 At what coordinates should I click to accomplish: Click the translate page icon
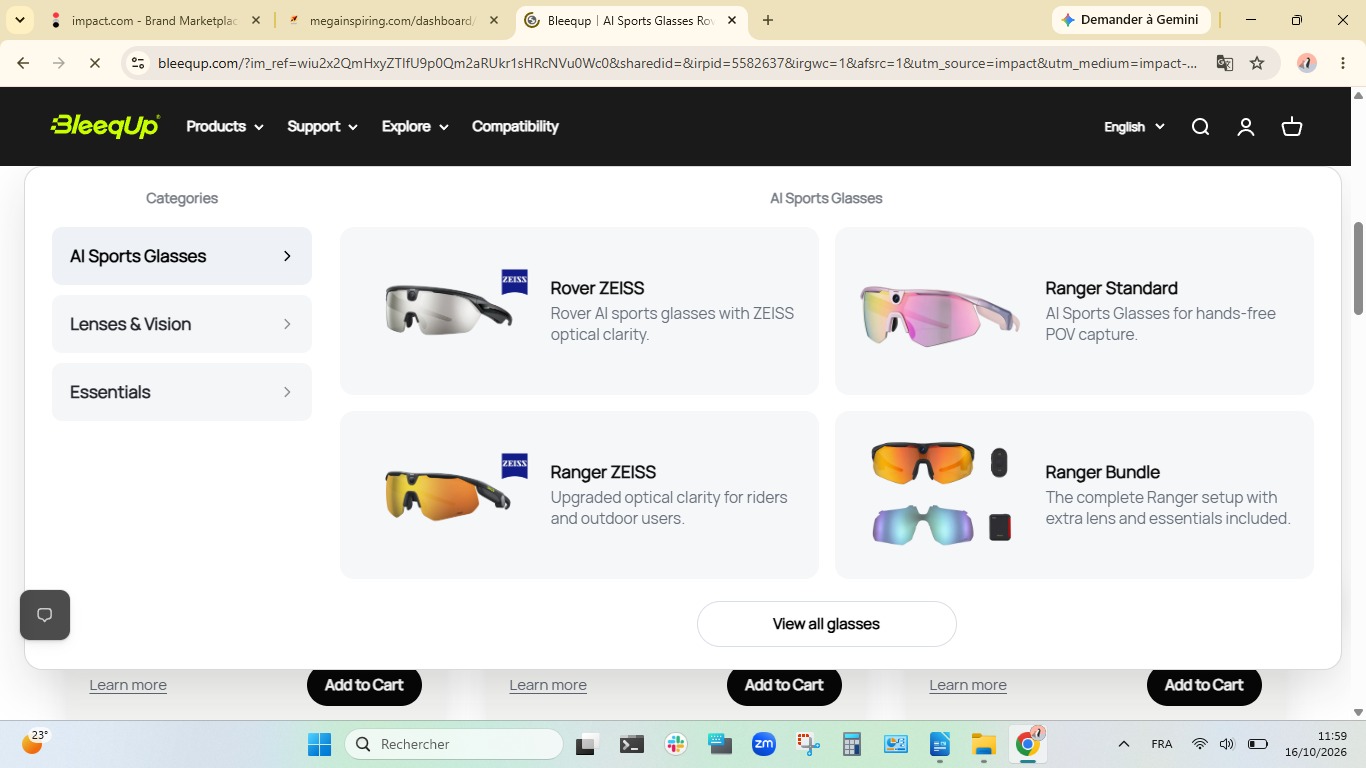tap(1224, 63)
